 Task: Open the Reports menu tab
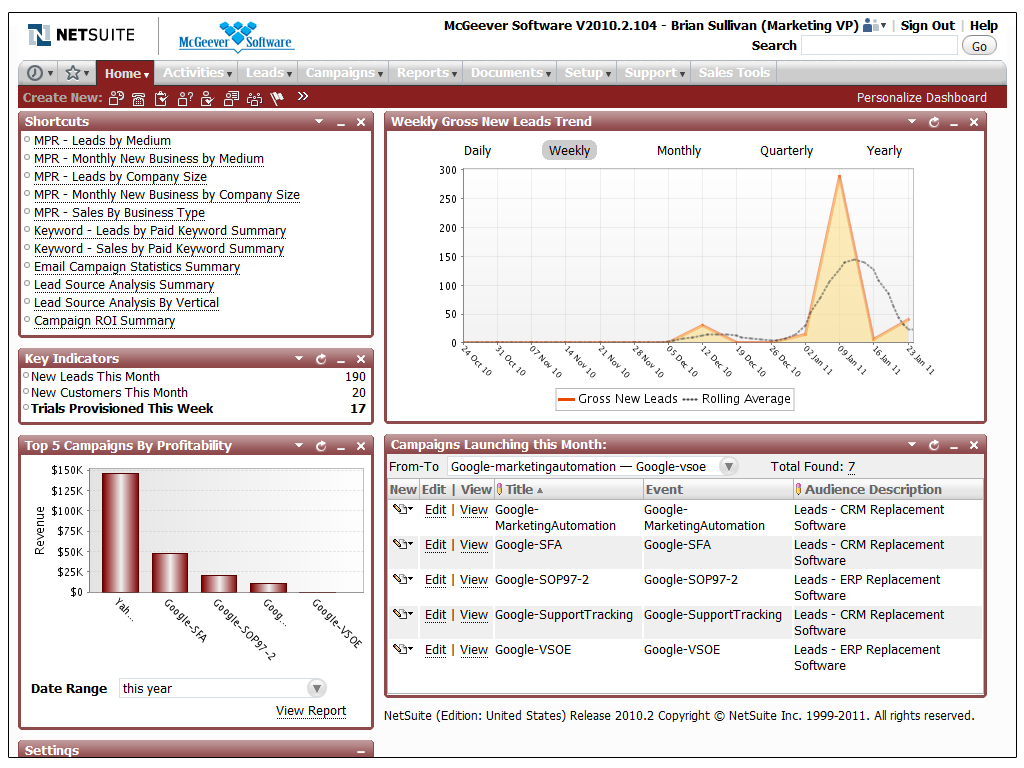pyautogui.click(x=426, y=73)
